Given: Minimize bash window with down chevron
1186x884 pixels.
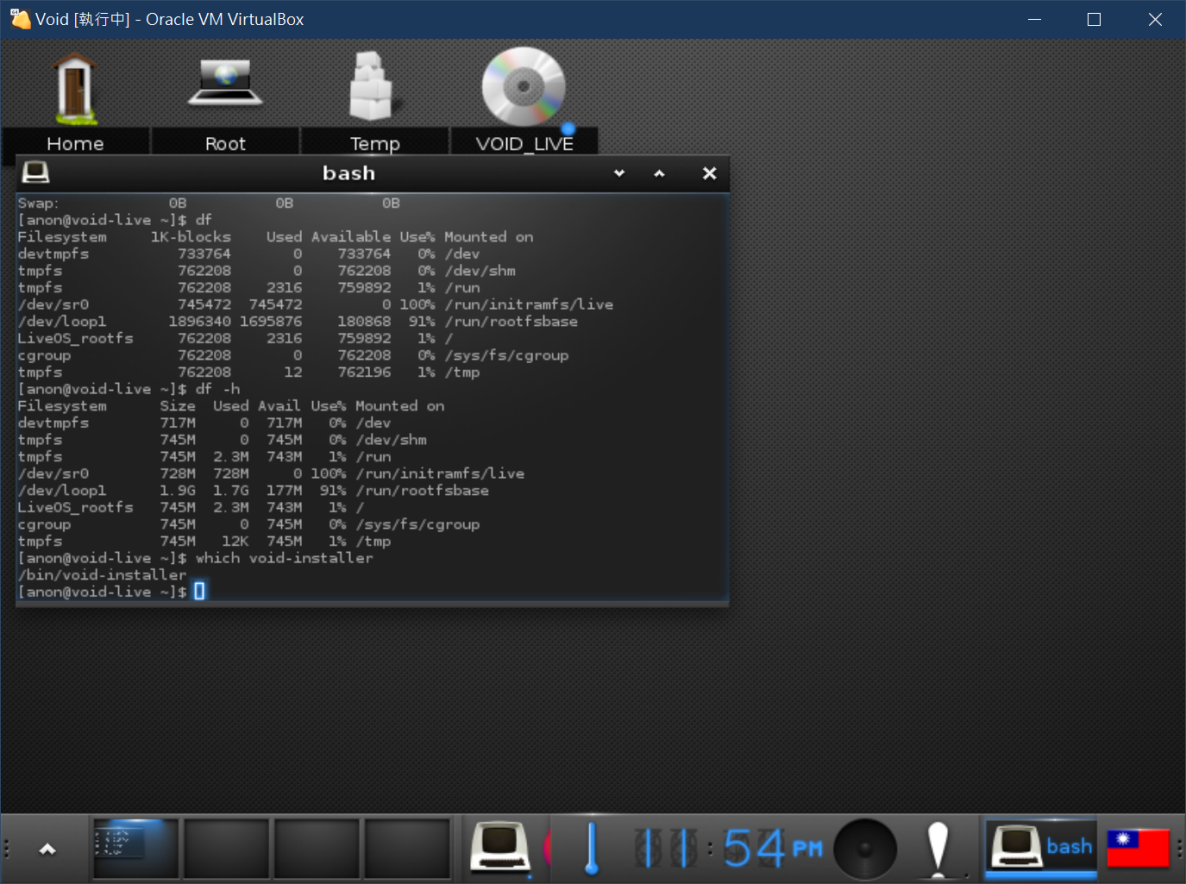Looking at the screenshot, I should click(x=619, y=173).
